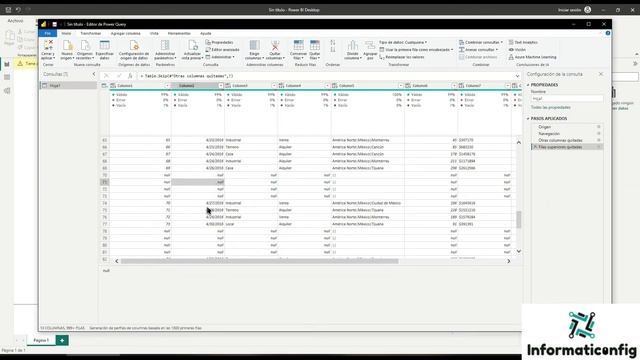Screen dimensions: 640x360
Task: Switch to the Vista tab
Action: pyautogui.click(x=154, y=33)
